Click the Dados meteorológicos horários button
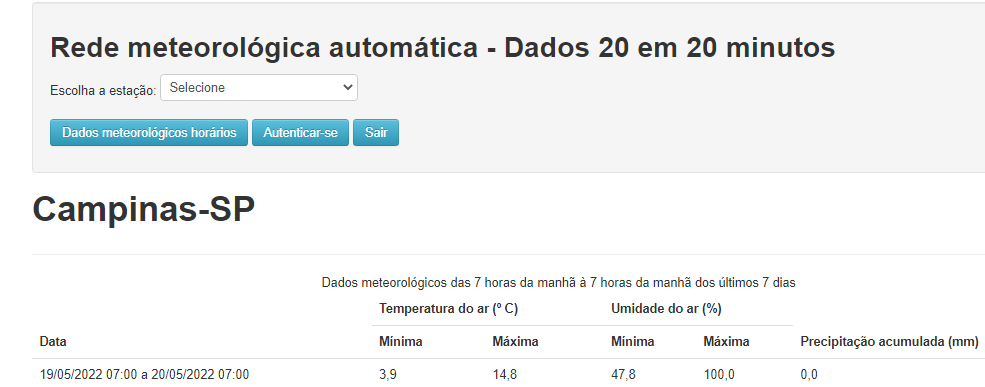 click(x=149, y=133)
